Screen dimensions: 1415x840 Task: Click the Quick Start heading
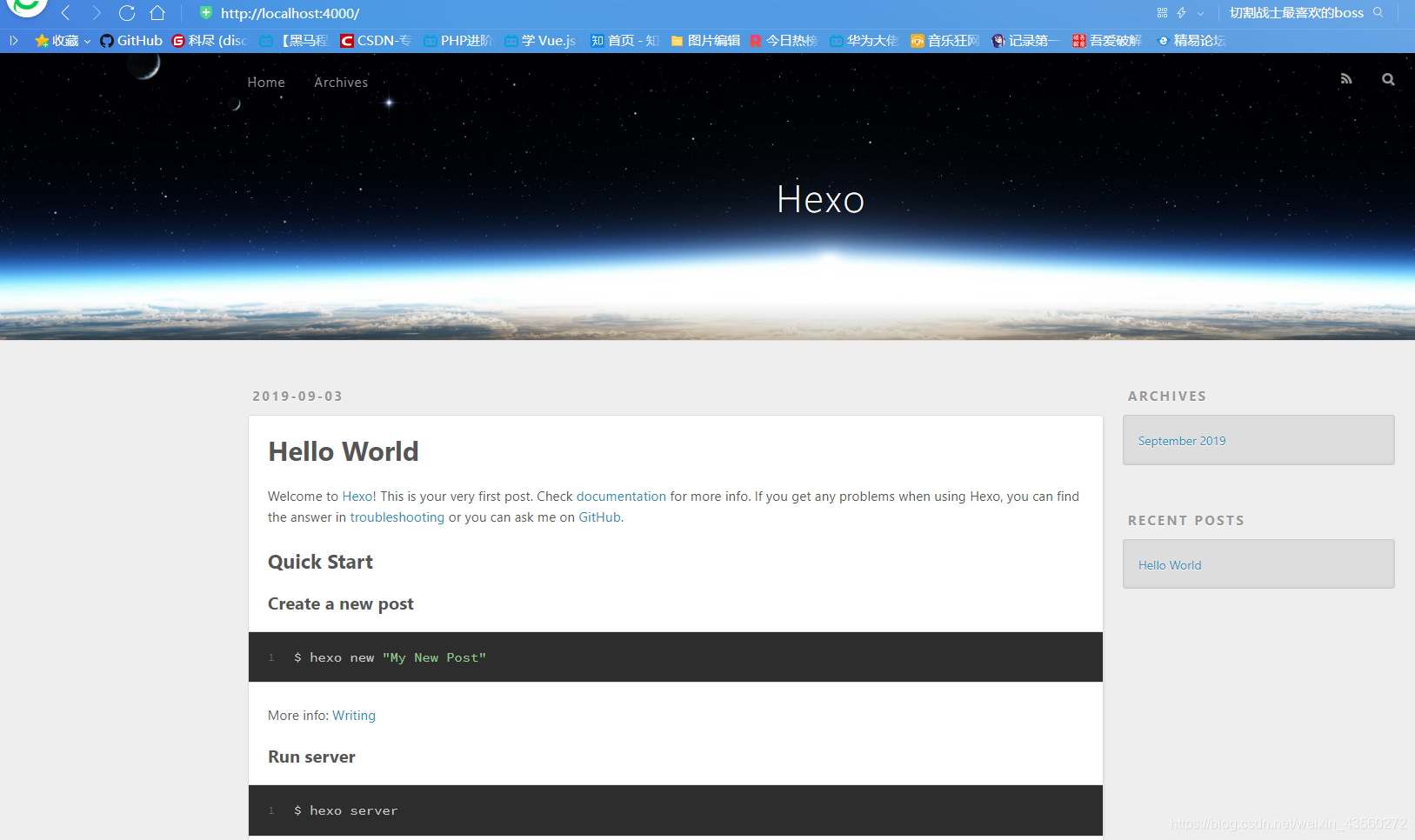pyautogui.click(x=320, y=562)
